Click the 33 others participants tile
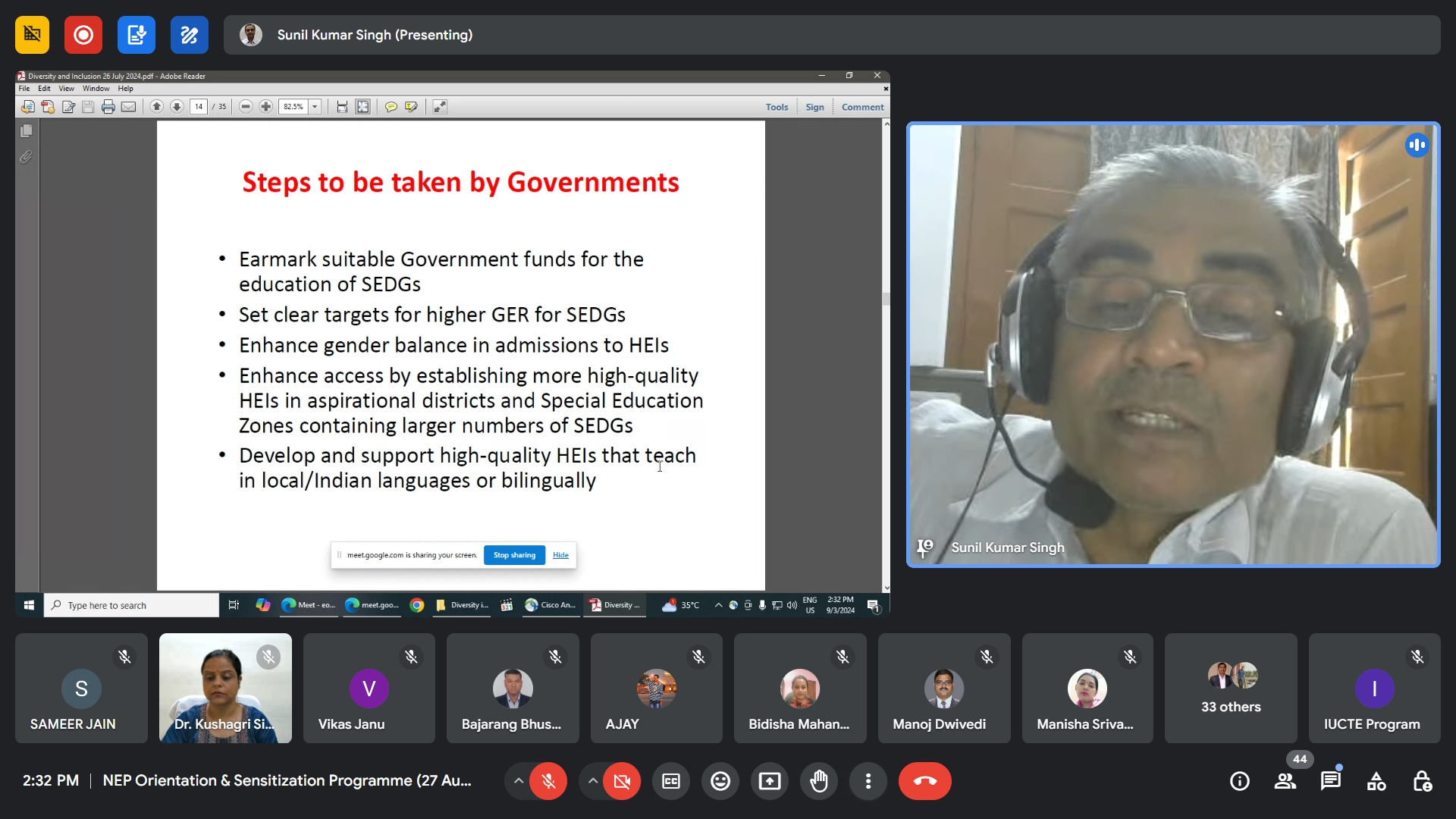1456x819 pixels. pos(1231,689)
